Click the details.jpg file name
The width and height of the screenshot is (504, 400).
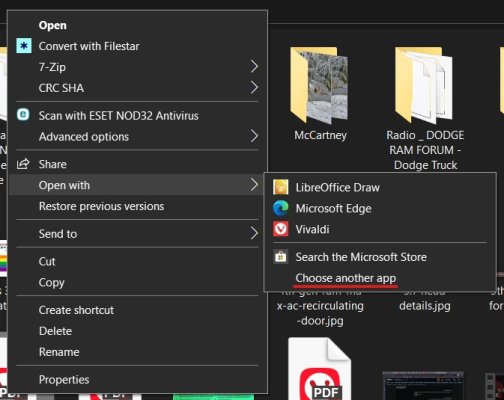pos(425,306)
